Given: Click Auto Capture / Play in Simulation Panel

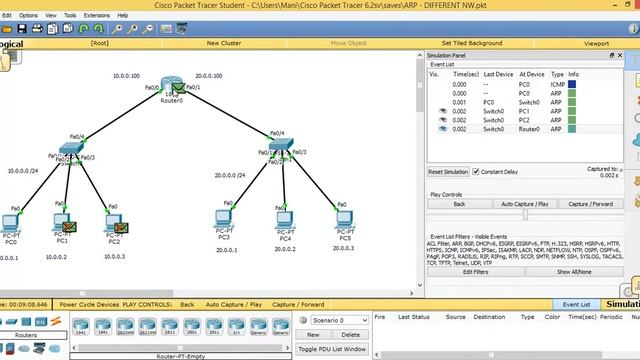Looking at the screenshot, I should pos(524,204).
